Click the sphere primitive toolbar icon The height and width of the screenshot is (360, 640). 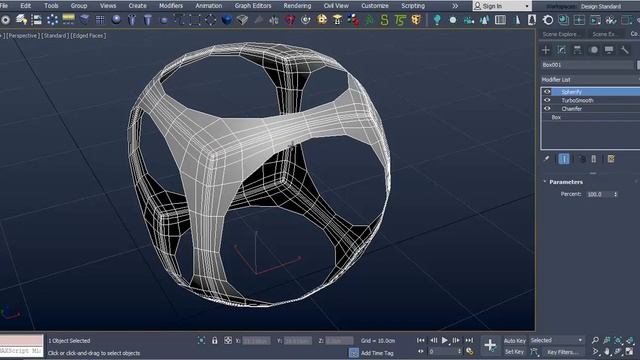coord(116,20)
